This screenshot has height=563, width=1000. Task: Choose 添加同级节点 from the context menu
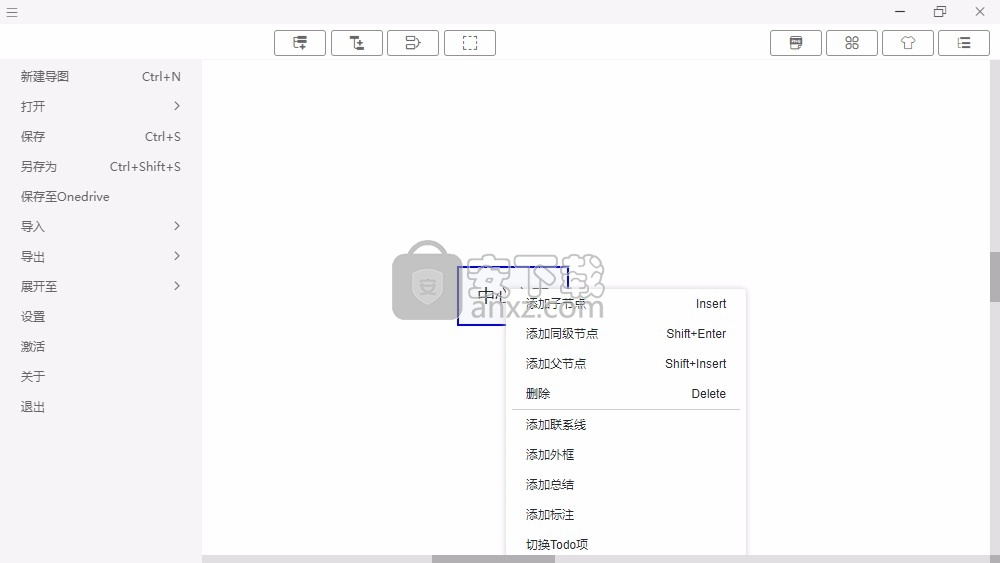(562, 334)
